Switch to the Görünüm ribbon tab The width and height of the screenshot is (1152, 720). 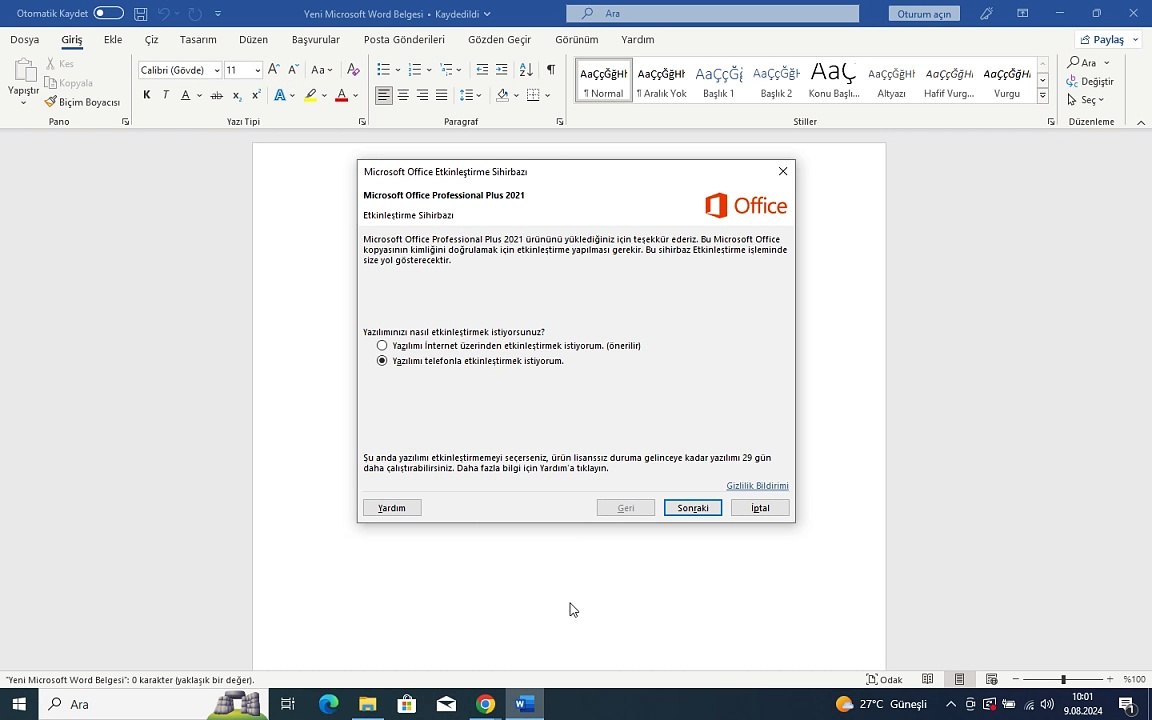577,40
